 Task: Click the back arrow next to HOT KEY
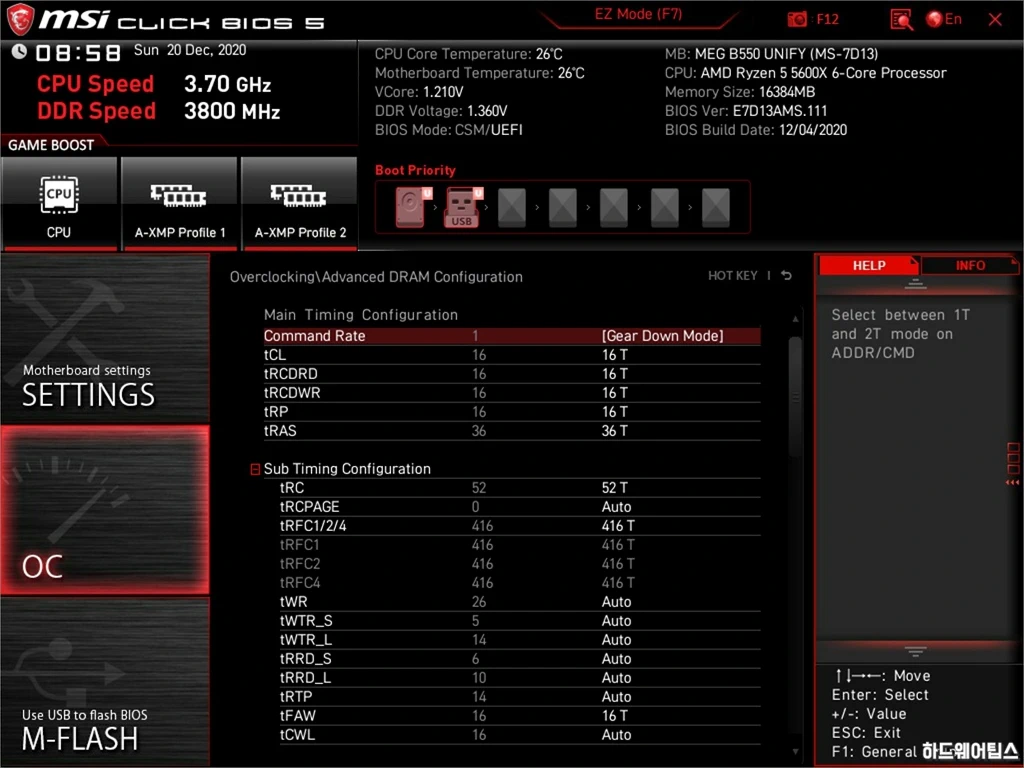(x=786, y=276)
